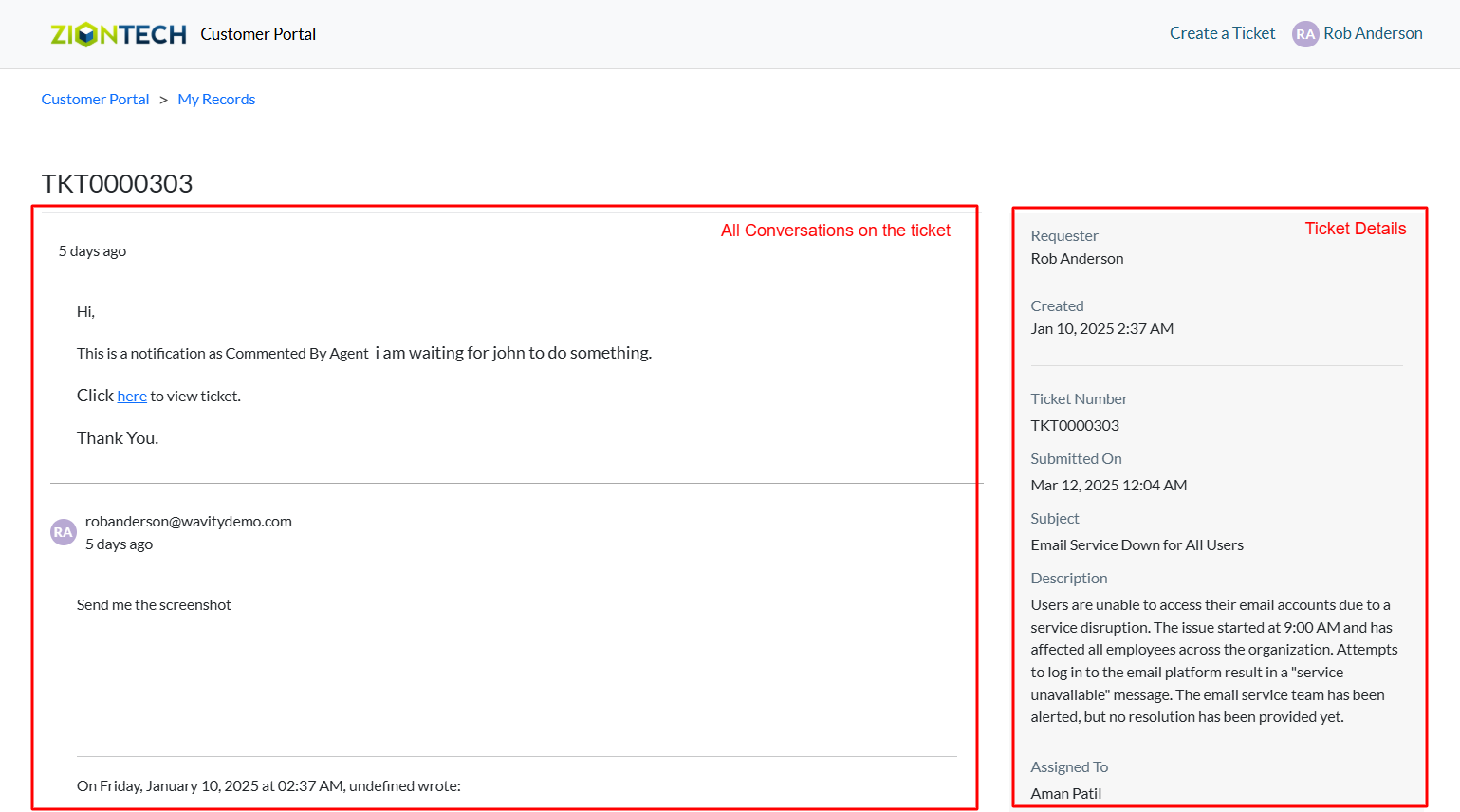Select text 'i am waiting for john to do something.'
This screenshot has width=1460, height=812.
click(x=513, y=353)
